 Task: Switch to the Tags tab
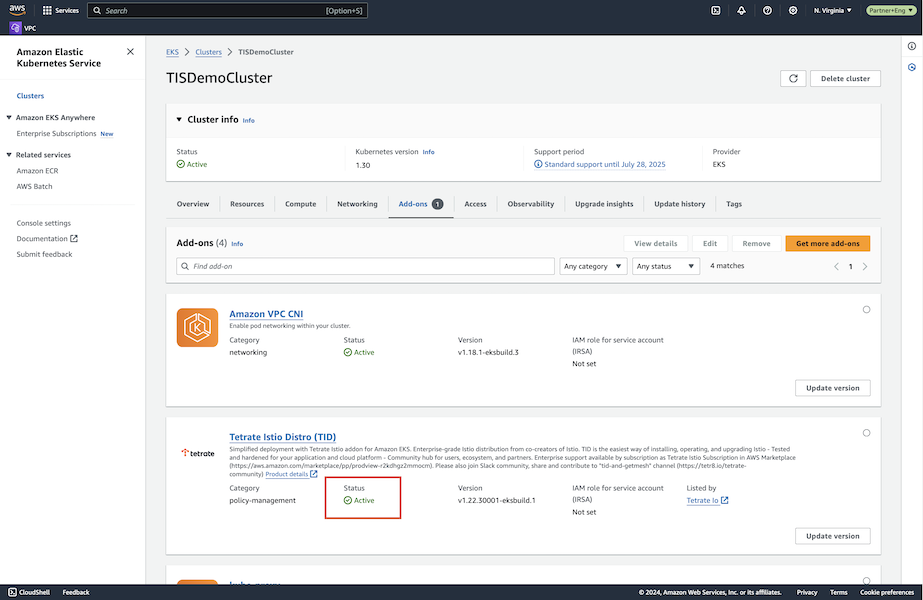734,204
